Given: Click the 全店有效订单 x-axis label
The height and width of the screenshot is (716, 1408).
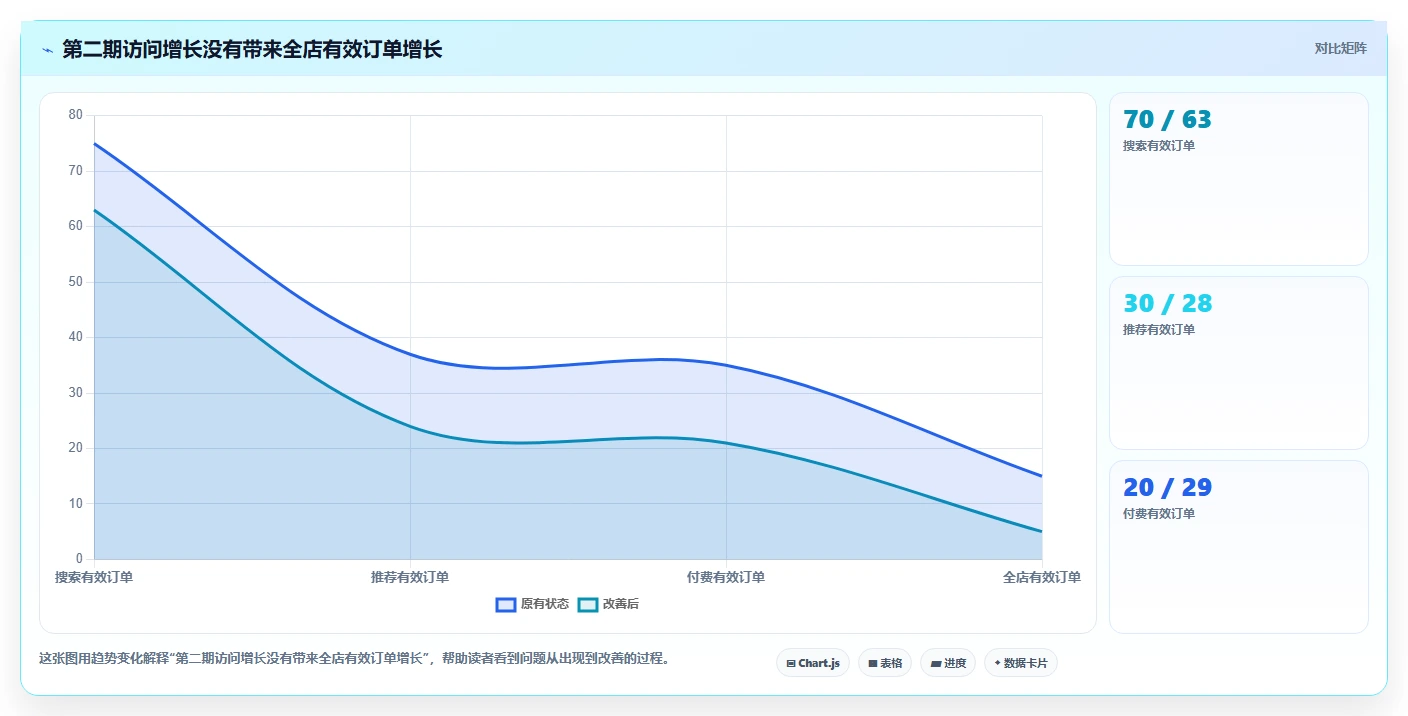Looking at the screenshot, I should click(1042, 577).
